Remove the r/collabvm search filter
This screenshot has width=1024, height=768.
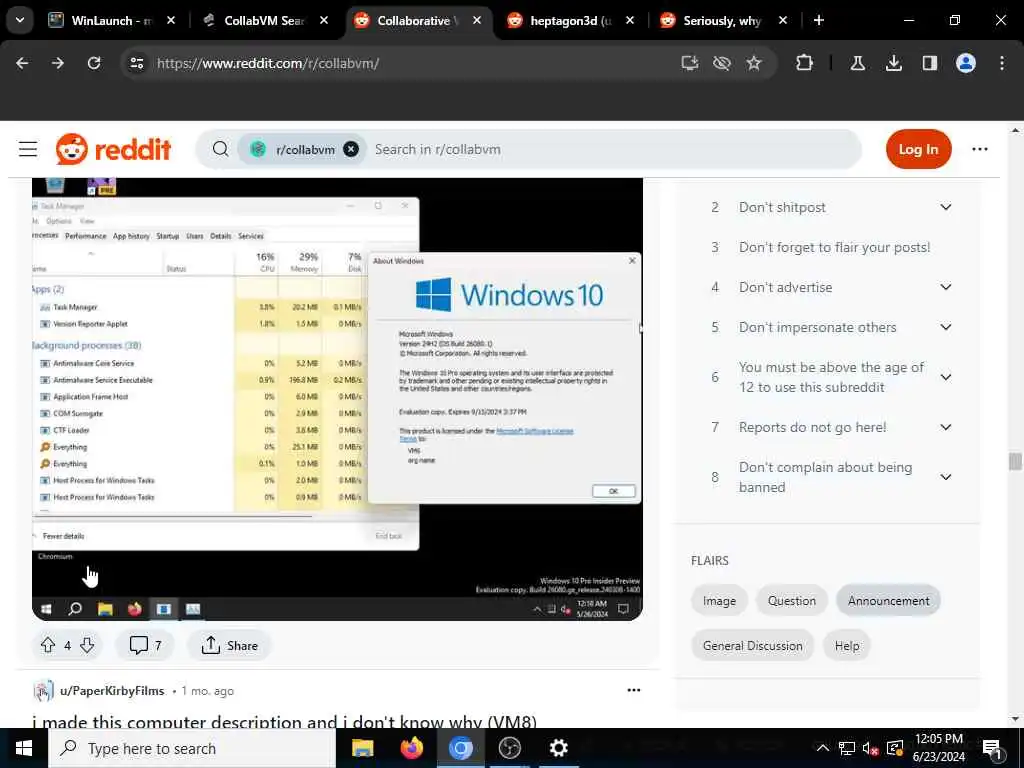click(351, 149)
